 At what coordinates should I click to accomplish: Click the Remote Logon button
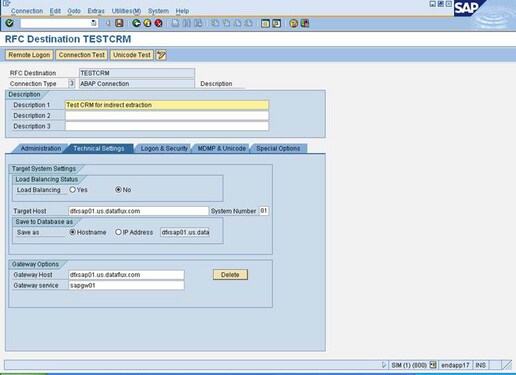[x=29, y=55]
